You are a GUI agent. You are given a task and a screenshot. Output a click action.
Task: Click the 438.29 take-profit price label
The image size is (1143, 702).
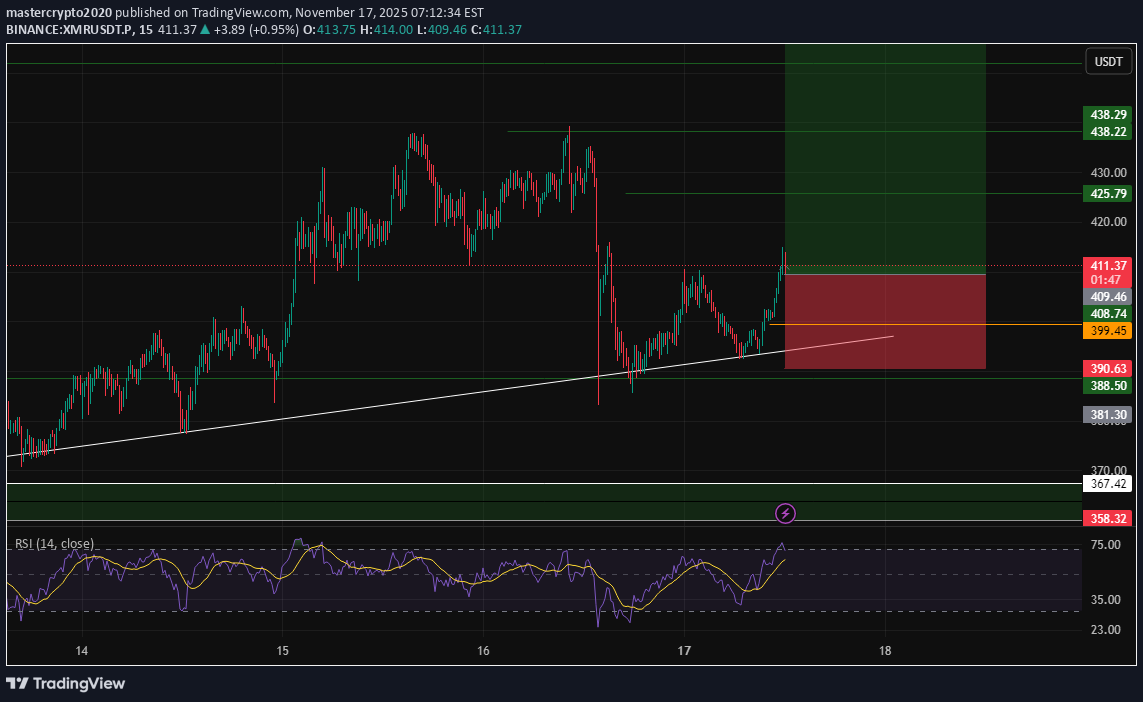click(1106, 115)
